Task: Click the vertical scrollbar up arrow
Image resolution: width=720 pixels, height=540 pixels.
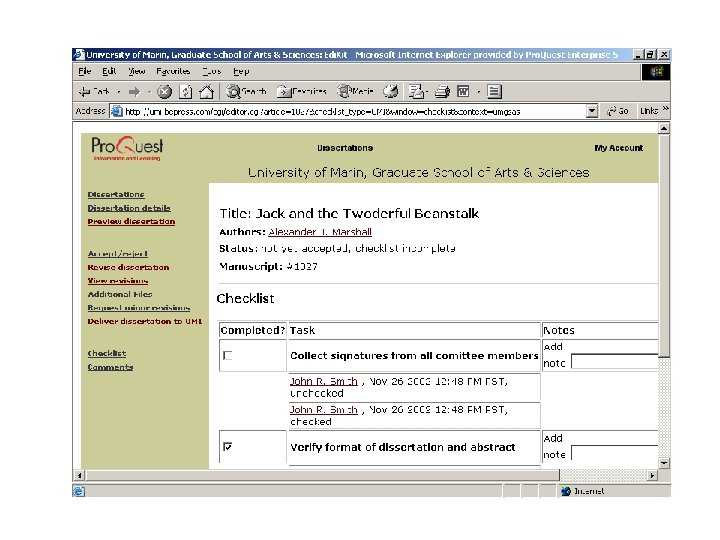Action: click(x=664, y=129)
